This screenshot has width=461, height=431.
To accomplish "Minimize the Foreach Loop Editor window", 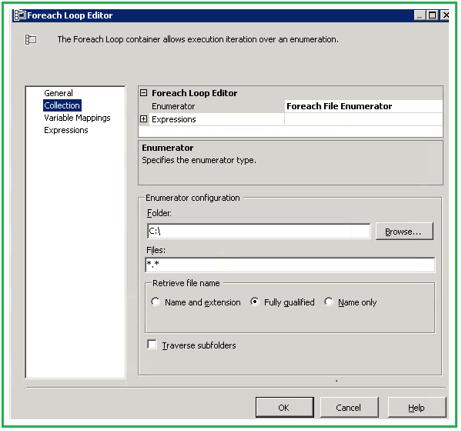I will coord(420,15).
